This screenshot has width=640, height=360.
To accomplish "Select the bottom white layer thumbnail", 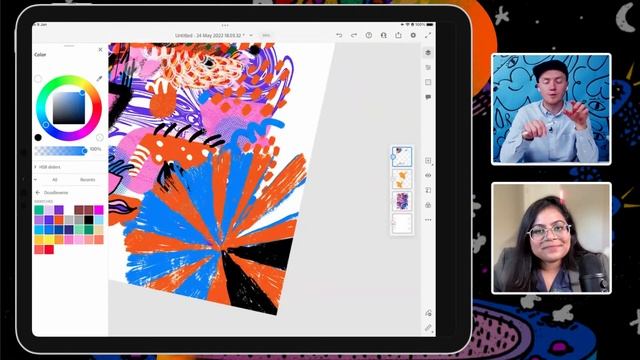I will [402, 224].
